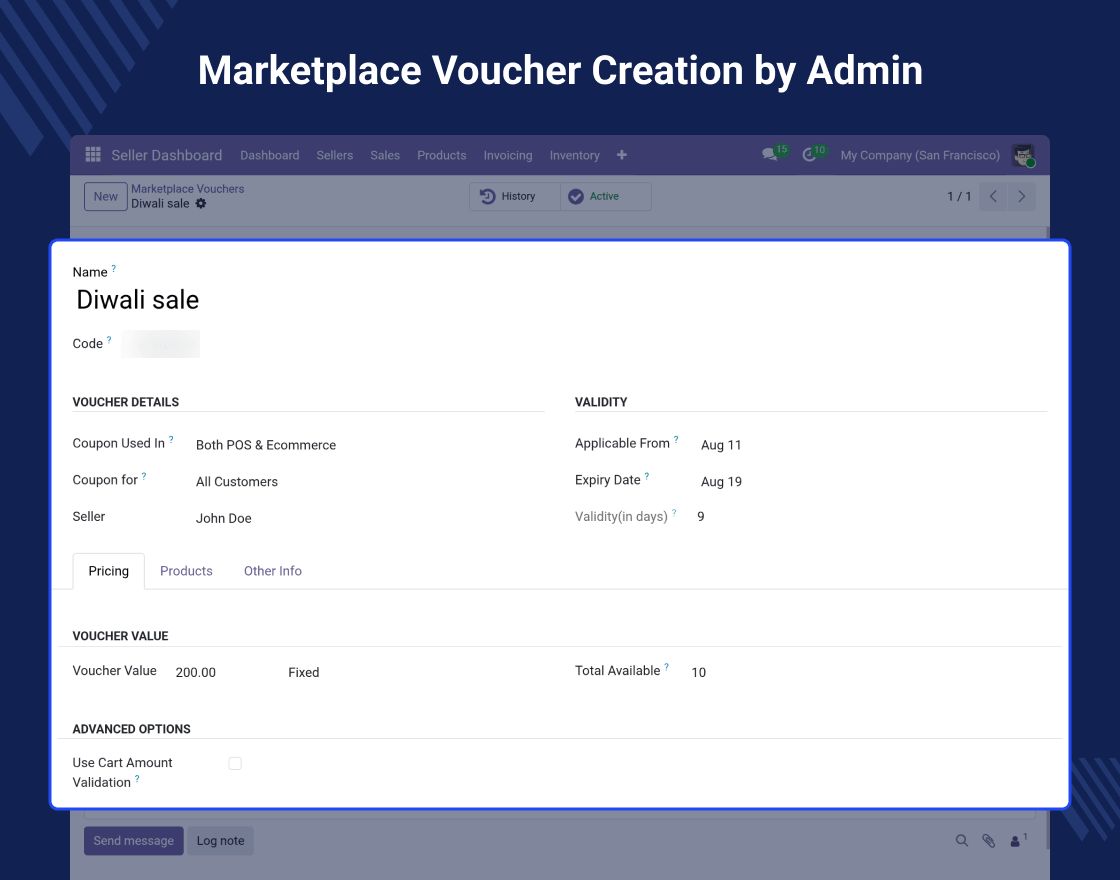Switch to the Products tab

(x=186, y=571)
